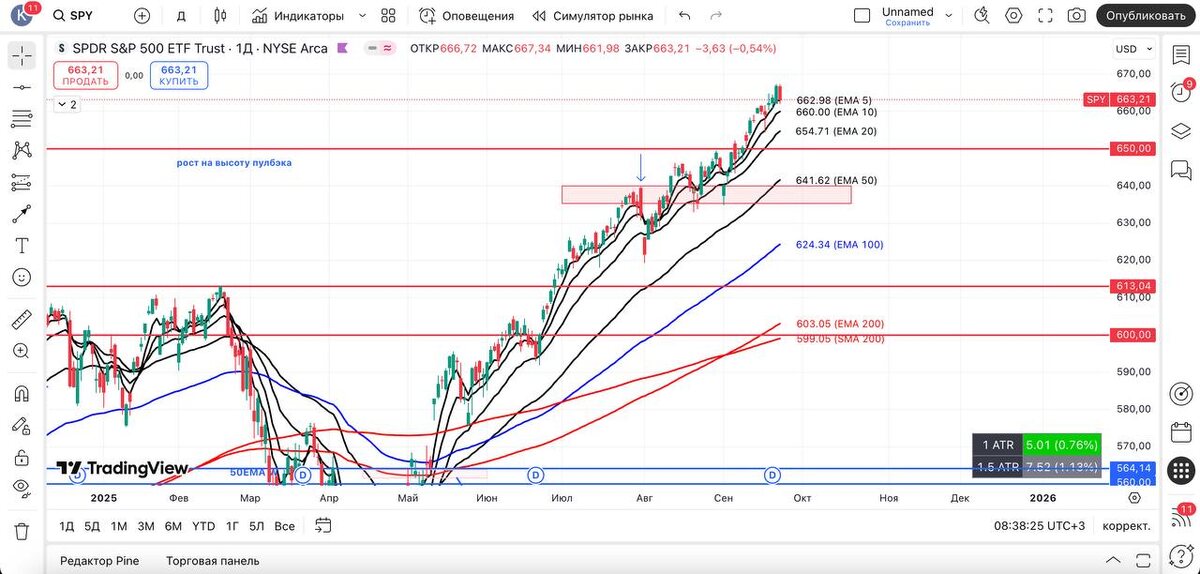
Task: Open the candlestick chart type selector
Action: [x=221, y=16]
